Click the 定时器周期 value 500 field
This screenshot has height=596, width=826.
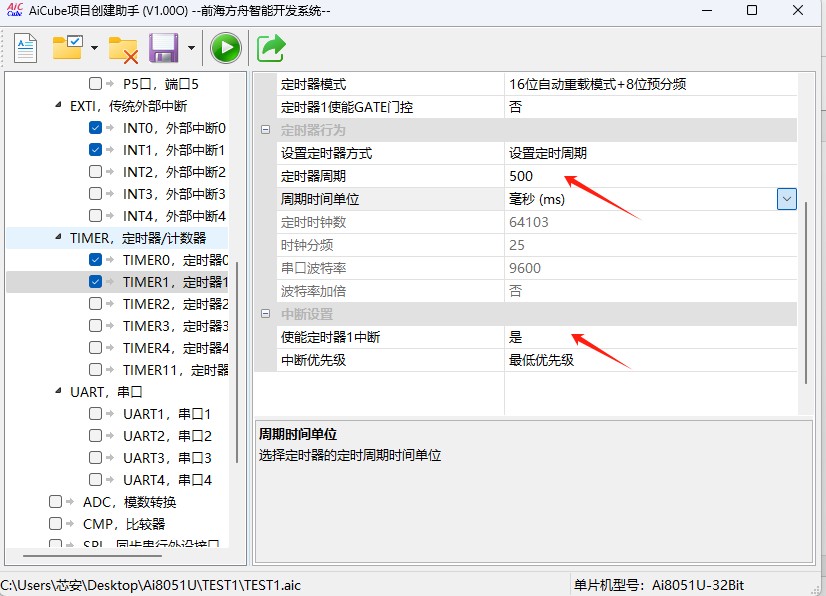[651, 176]
